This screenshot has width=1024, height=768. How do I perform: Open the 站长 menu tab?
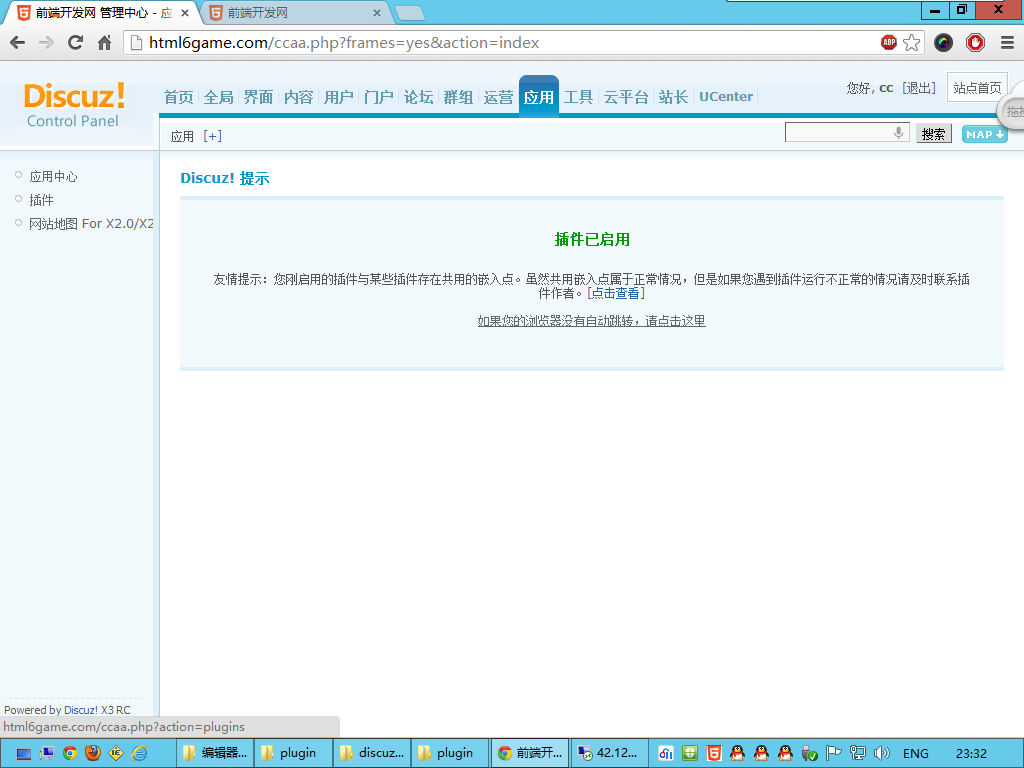click(x=673, y=97)
